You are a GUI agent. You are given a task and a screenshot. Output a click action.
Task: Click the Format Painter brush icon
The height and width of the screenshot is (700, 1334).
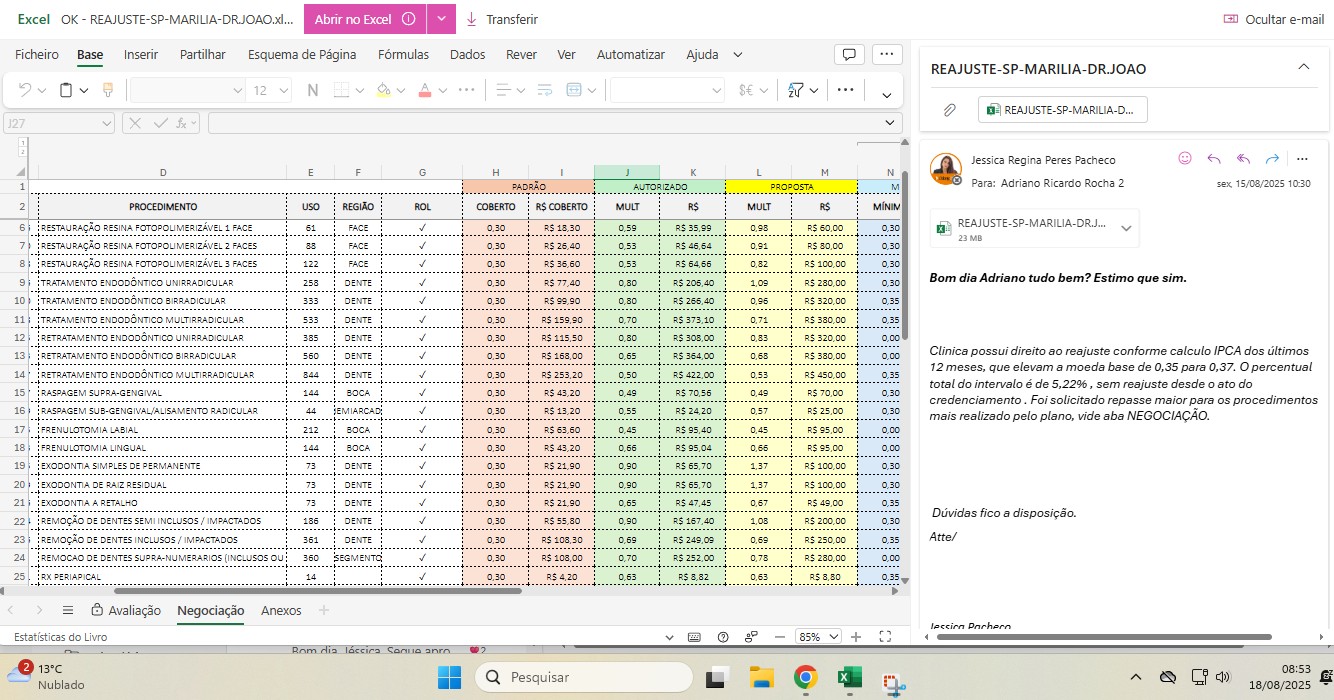click(x=108, y=90)
